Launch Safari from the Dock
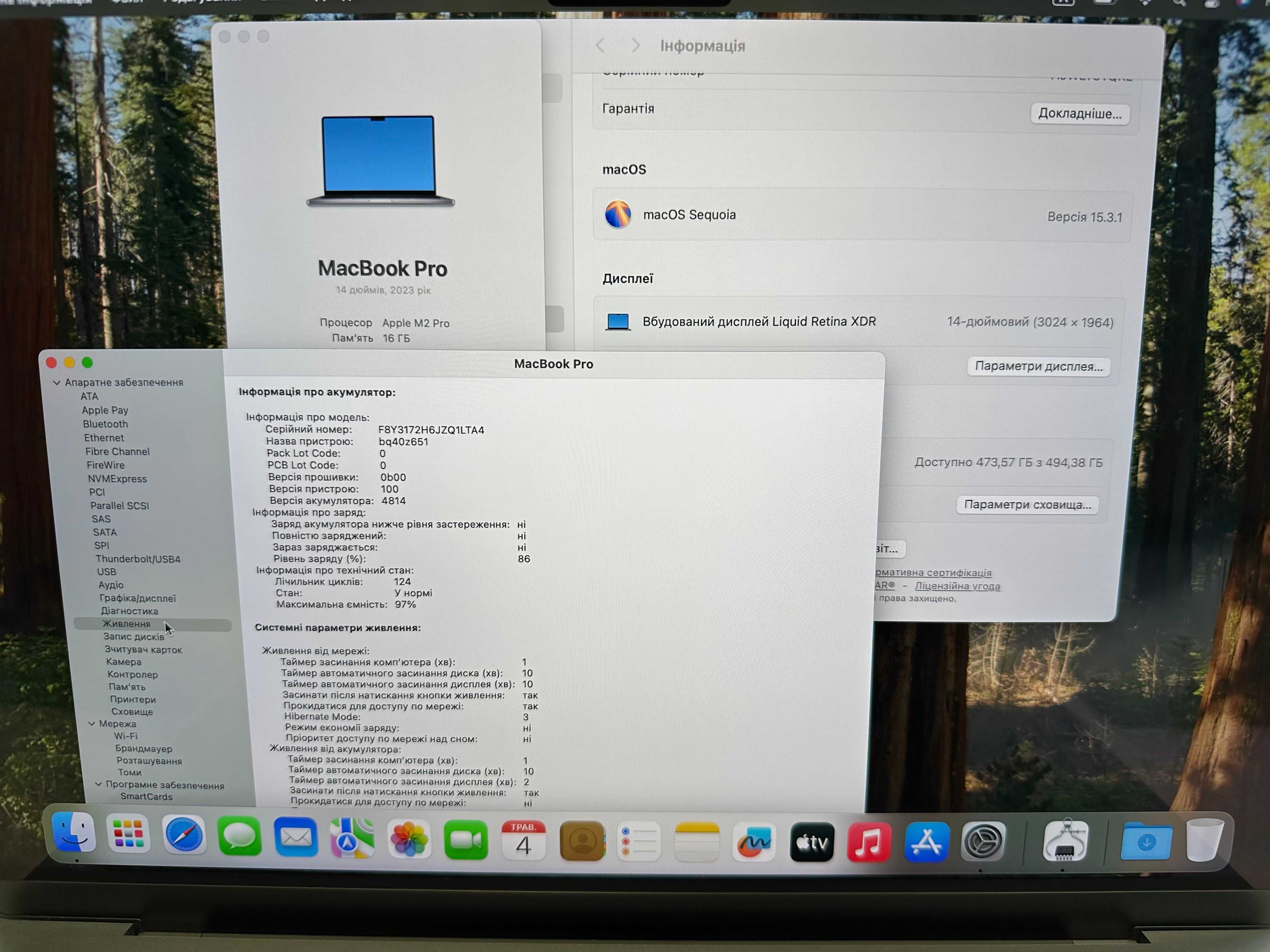The width and height of the screenshot is (1270, 952). 184,835
